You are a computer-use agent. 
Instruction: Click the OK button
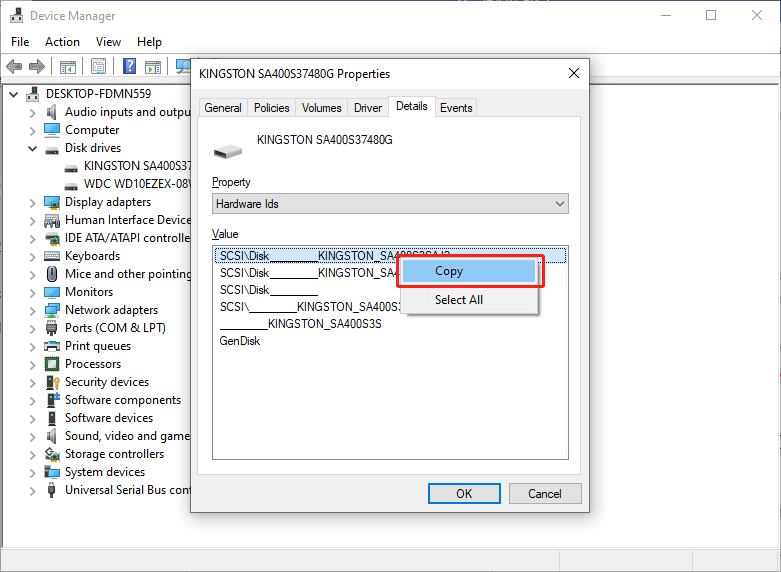coord(464,493)
